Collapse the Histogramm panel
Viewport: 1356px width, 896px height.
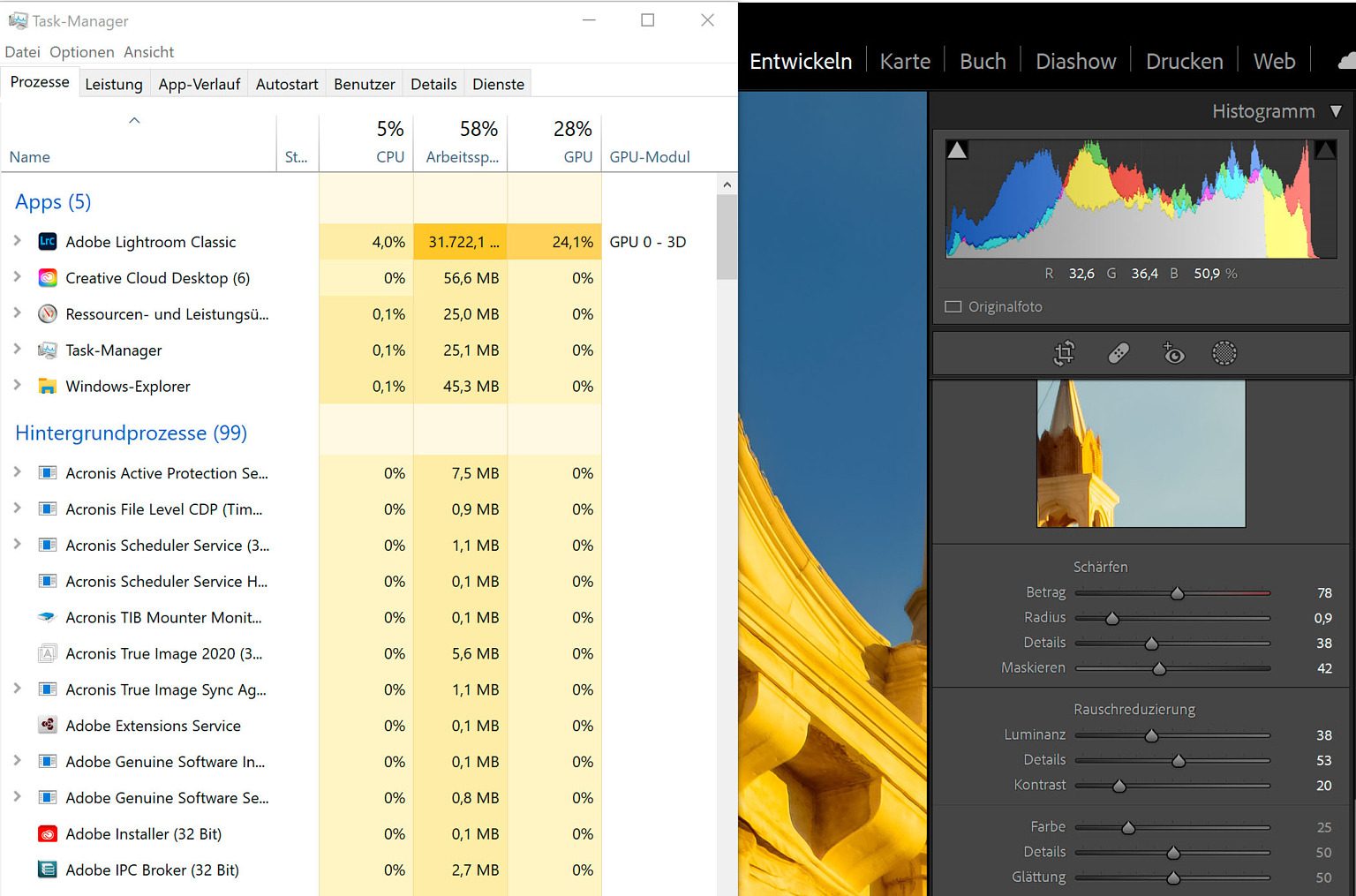click(1336, 111)
